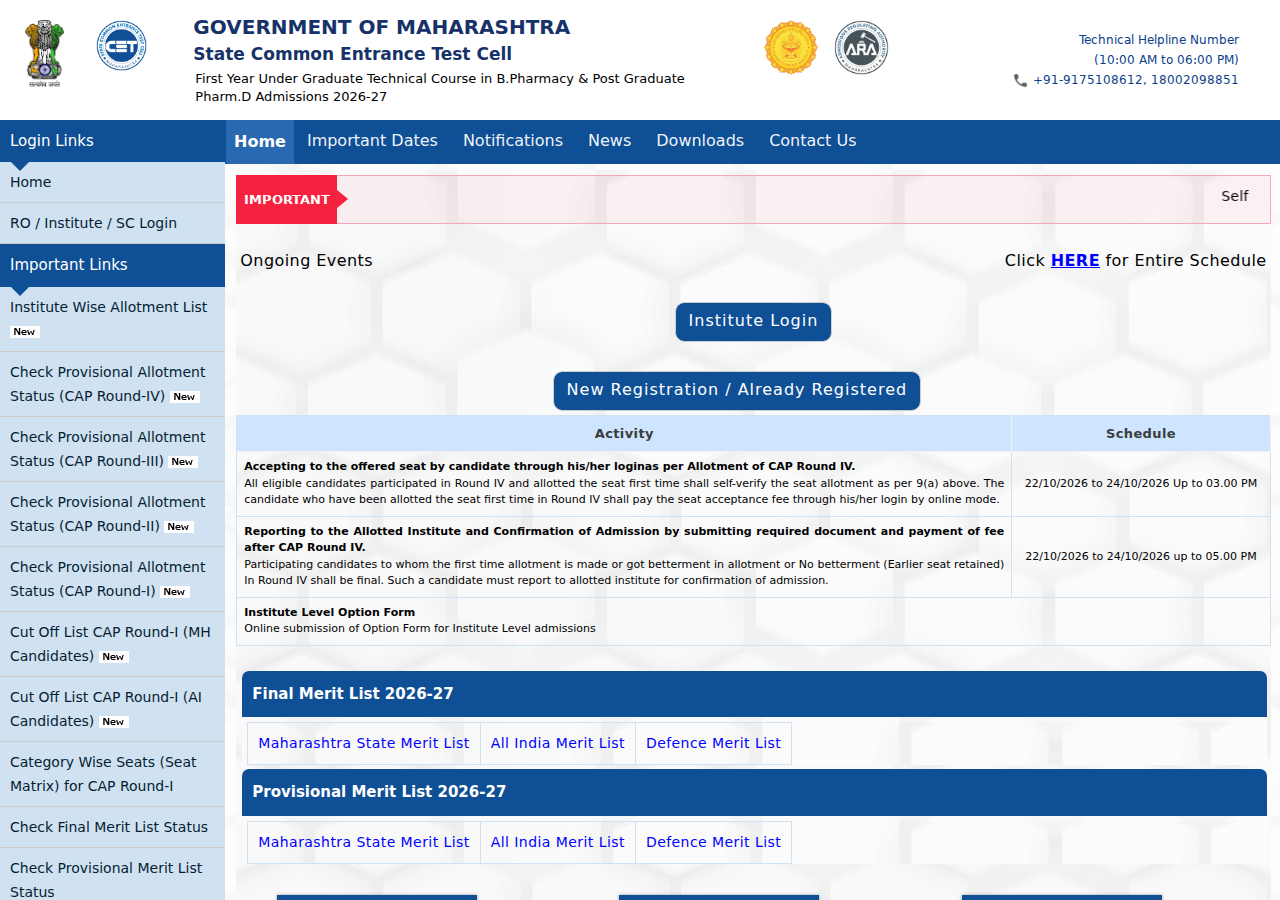Select Home in the Login Links sidebar
The width and height of the screenshot is (1280, 900).
[112, 182]
